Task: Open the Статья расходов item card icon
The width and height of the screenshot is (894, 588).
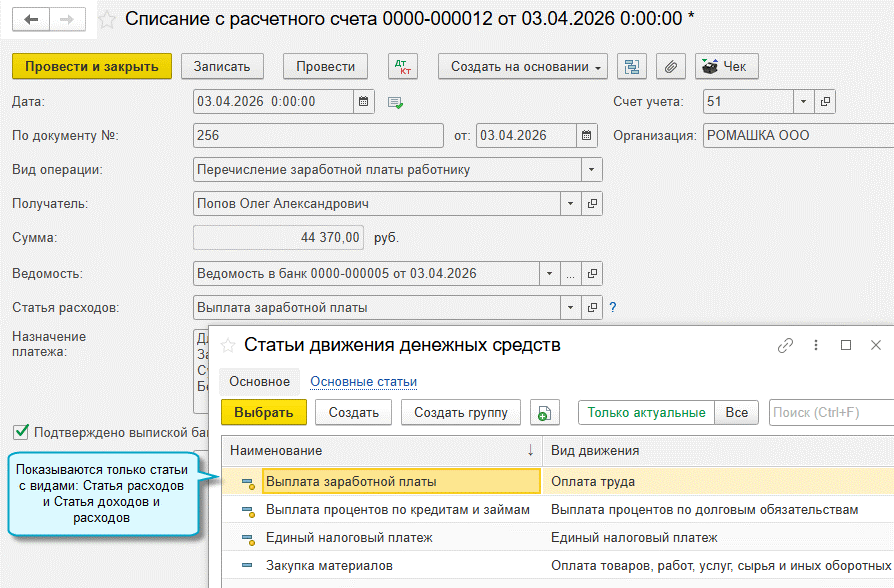Action: point(592,307)
